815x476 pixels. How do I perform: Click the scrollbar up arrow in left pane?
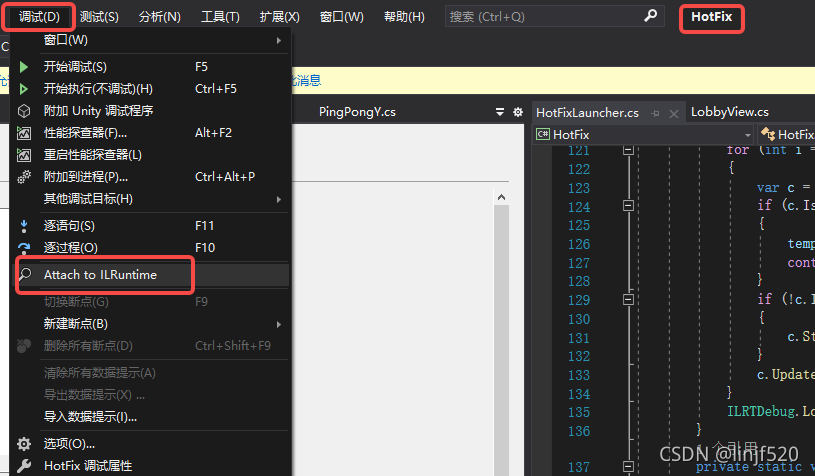[501, 197]
